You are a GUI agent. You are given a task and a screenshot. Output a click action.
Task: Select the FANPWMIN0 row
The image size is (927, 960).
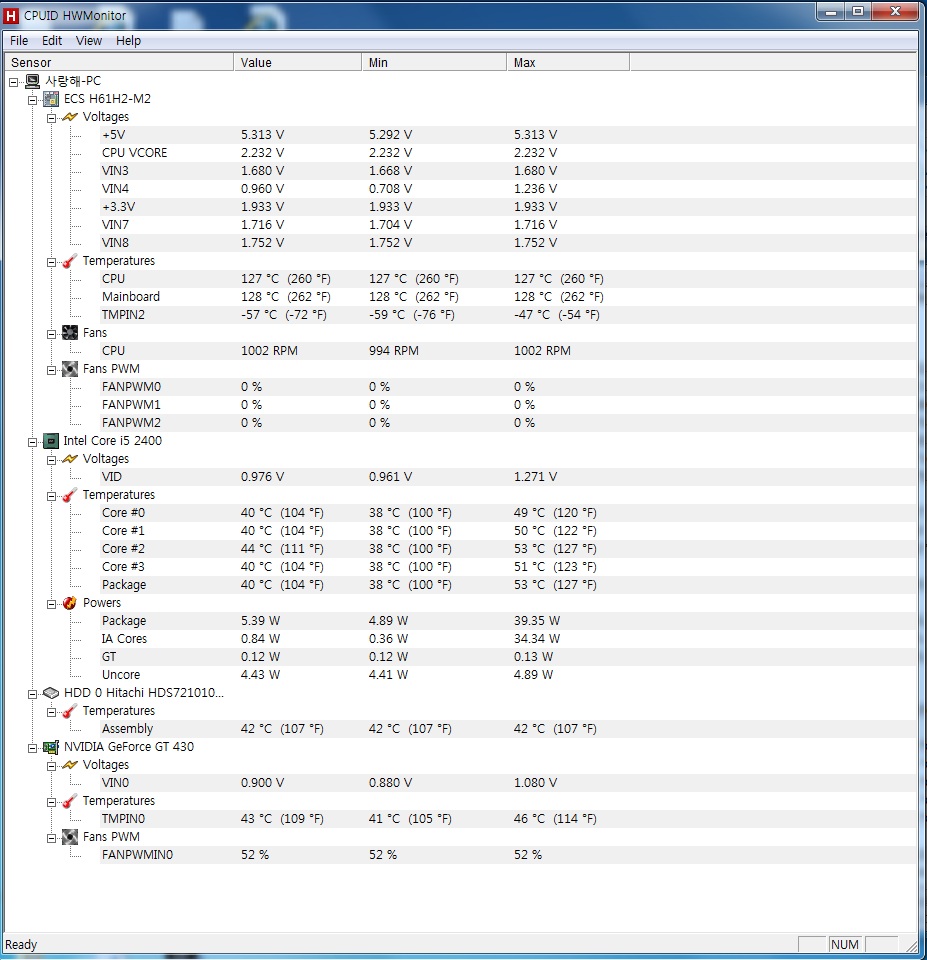pos(508,855)
